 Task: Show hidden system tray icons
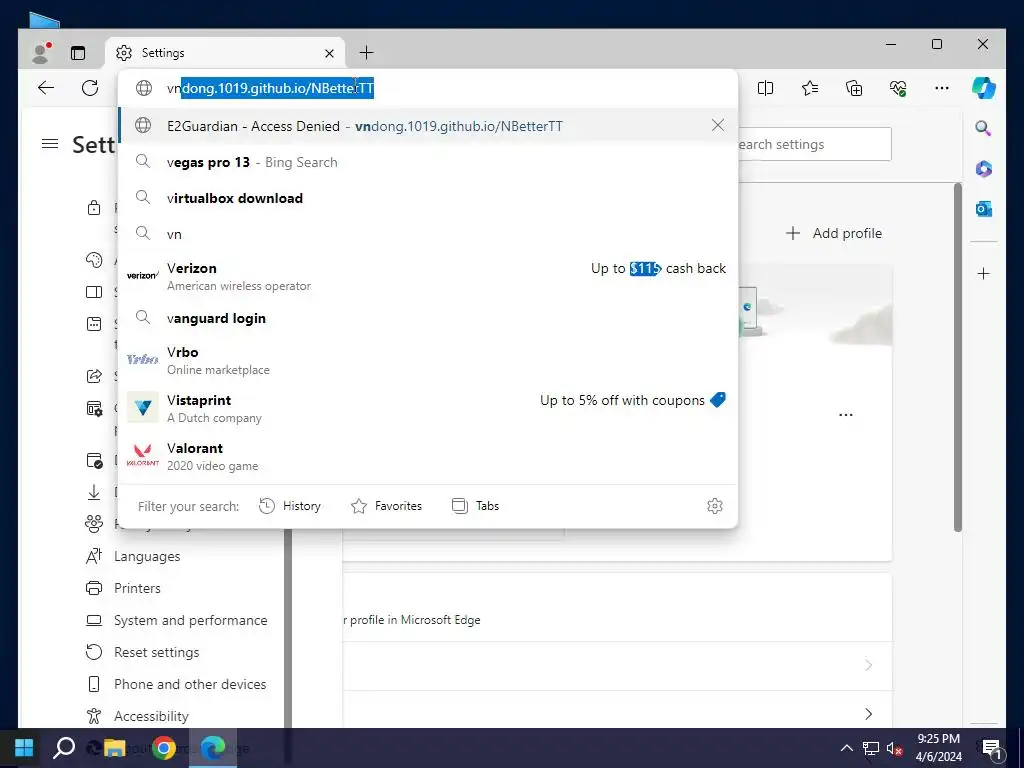846,748
